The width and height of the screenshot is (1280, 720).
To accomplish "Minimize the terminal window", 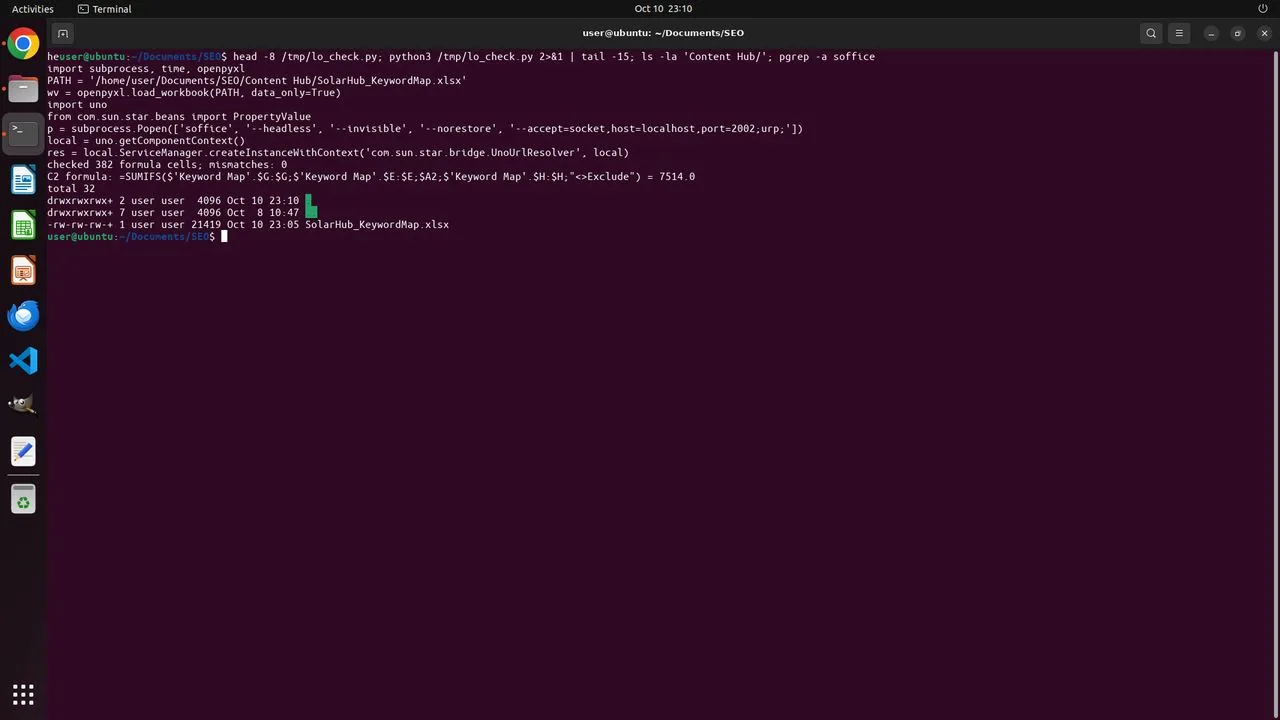I will point(1211,33).
